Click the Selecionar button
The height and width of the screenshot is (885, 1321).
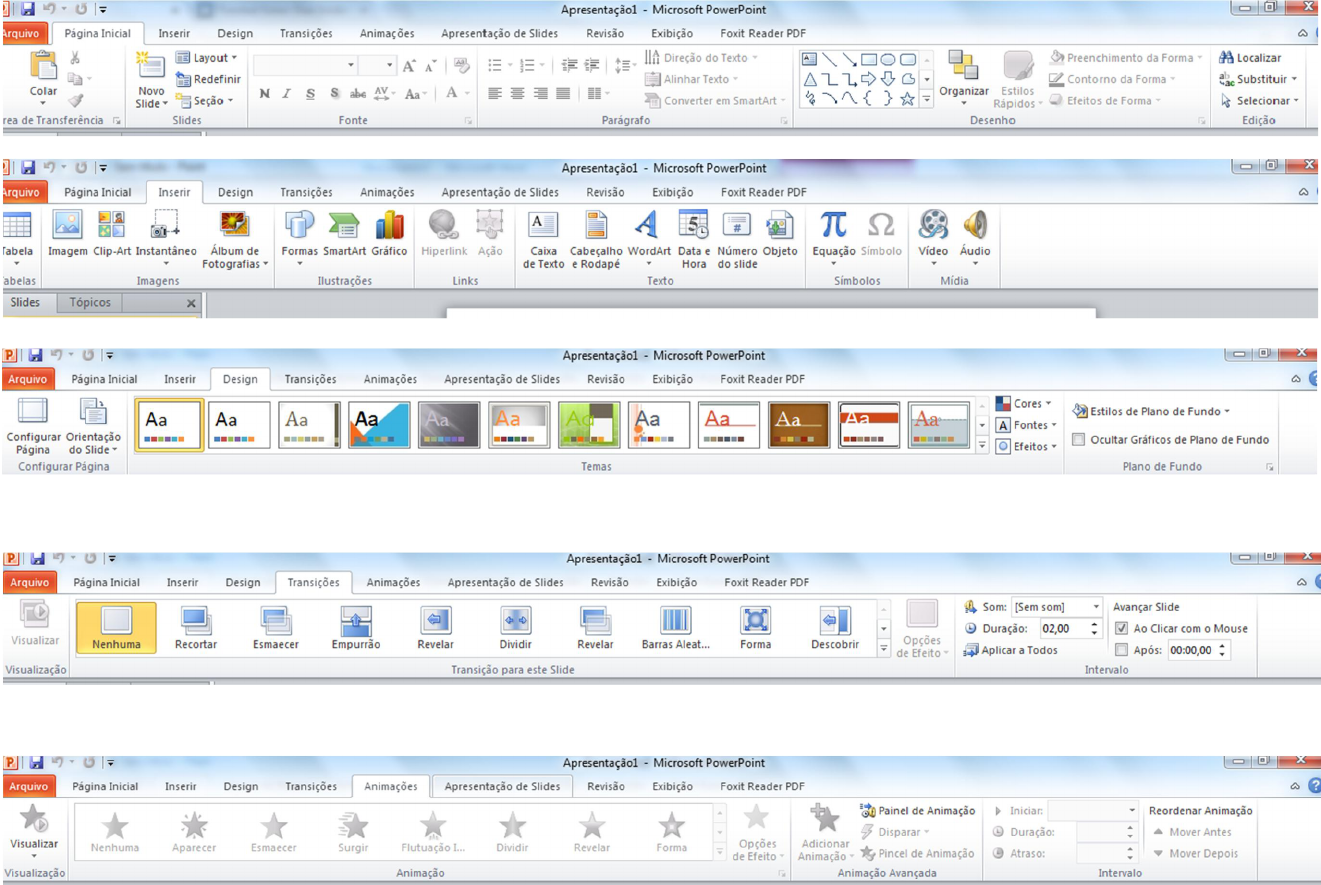click(1258, 100)
